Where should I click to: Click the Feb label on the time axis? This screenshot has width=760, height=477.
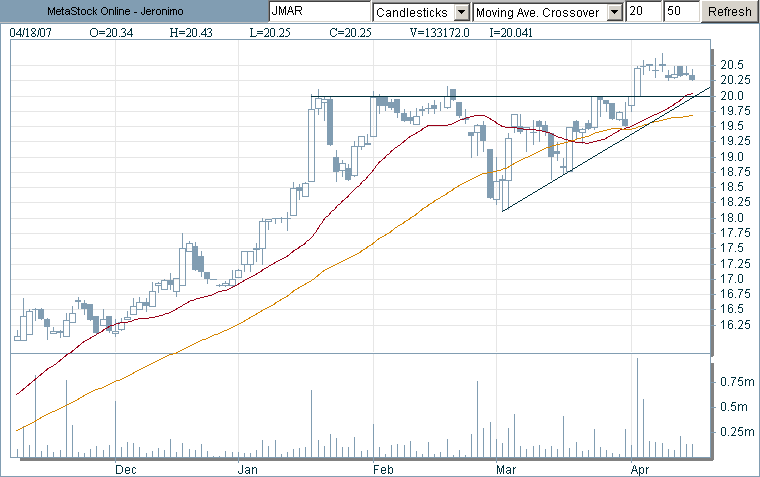click(x=383, y=470)
